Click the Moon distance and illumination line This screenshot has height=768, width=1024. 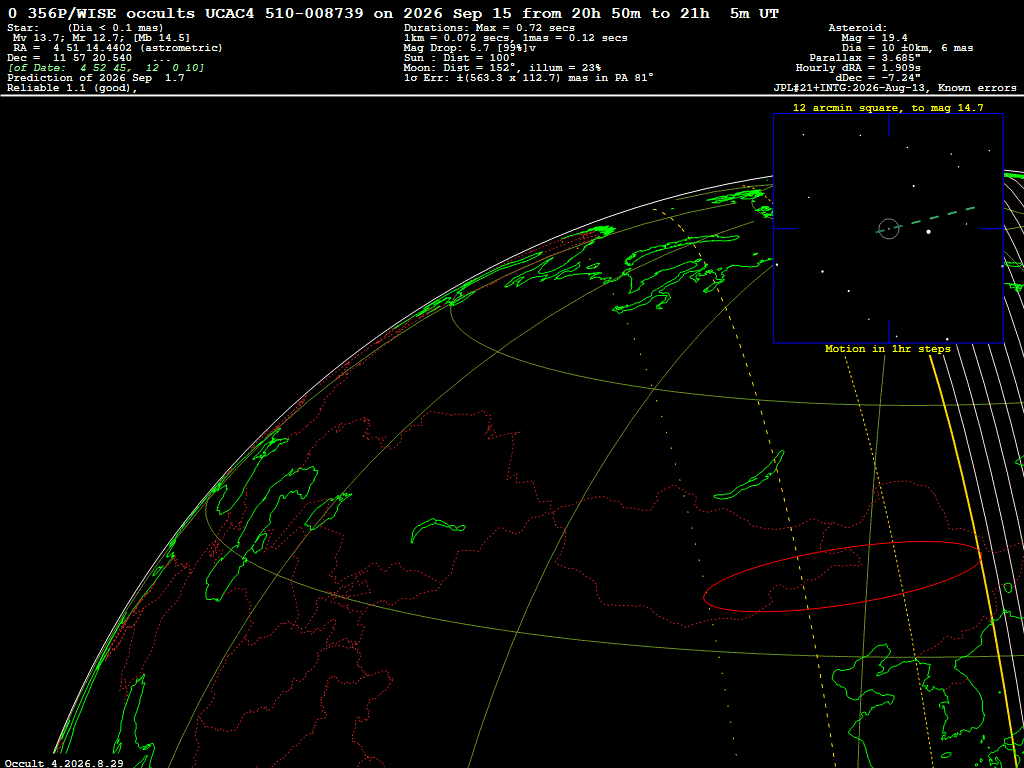tap(502, 67)
